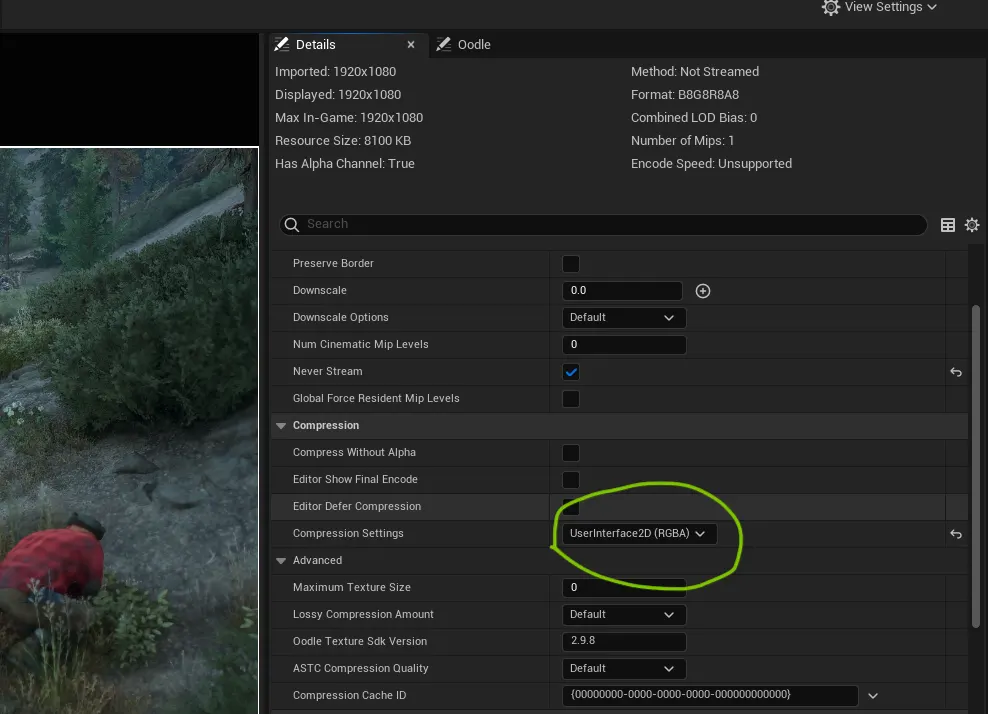Click the Details tab pencil icon
Viewport: 988px width, 714px height.
[x=282, y=44]
